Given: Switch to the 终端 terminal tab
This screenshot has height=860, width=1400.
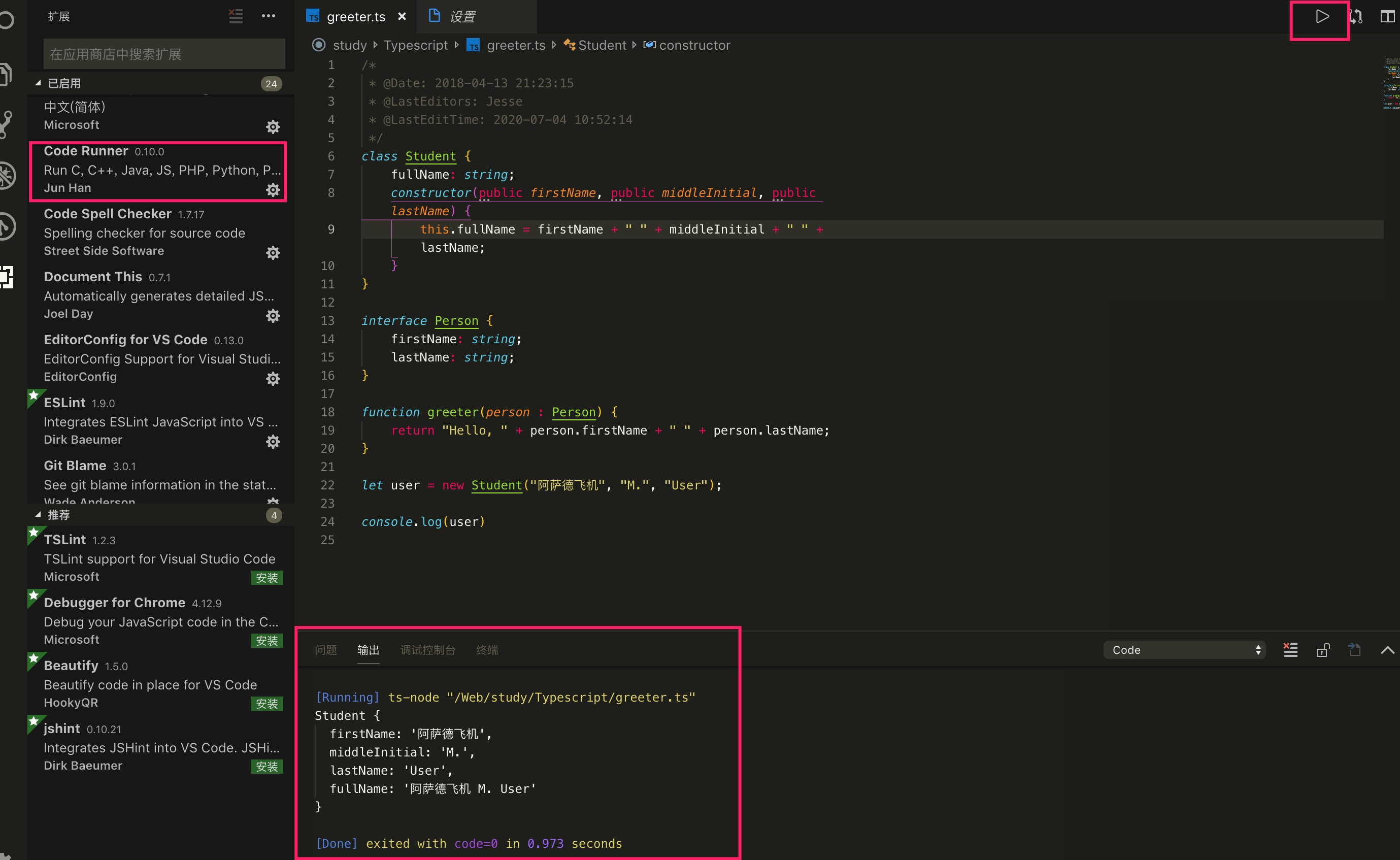Looking at the screenshot, I should click(x=487, y=649).
